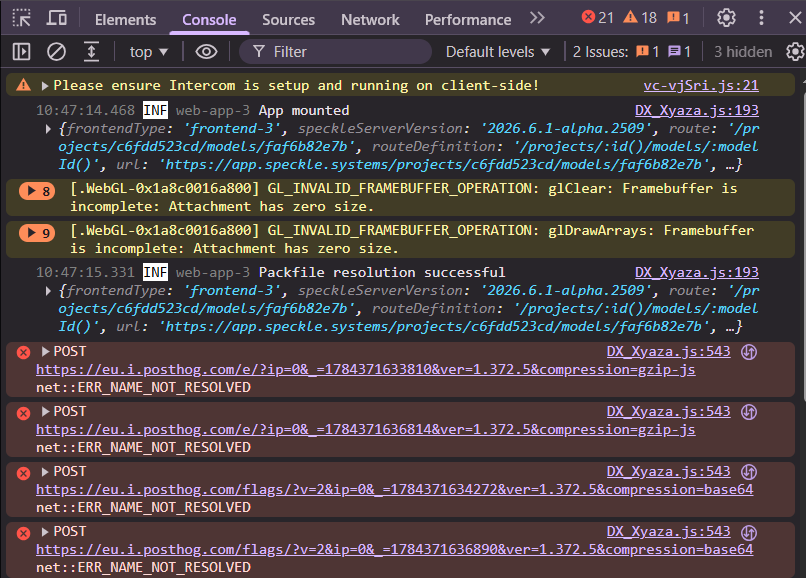The width and height of the screenshot is (806, 578).
Task: Expand the POST error ending 1784371633810
Action: pyautogui.click(x=45, y=351)
